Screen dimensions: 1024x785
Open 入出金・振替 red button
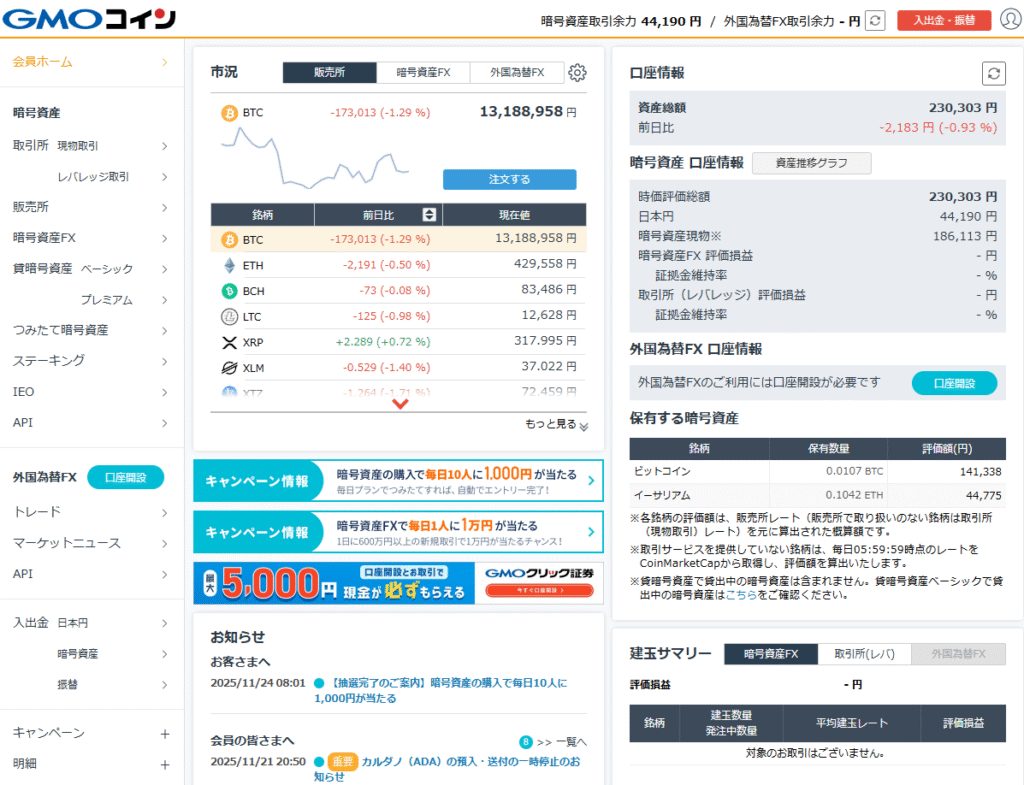(944, 20)
